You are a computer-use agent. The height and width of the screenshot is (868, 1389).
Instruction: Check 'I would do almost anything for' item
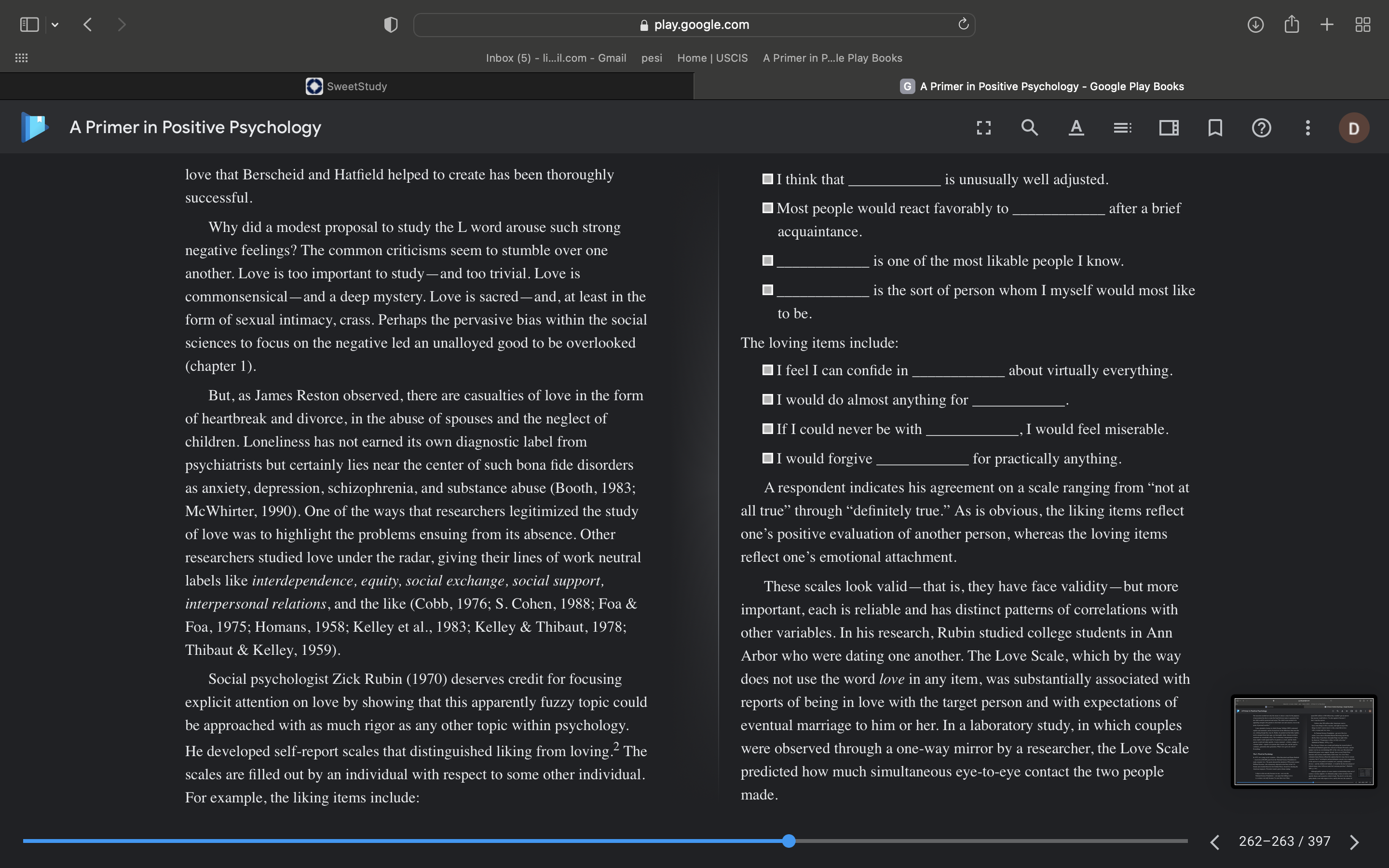point(767,400)
